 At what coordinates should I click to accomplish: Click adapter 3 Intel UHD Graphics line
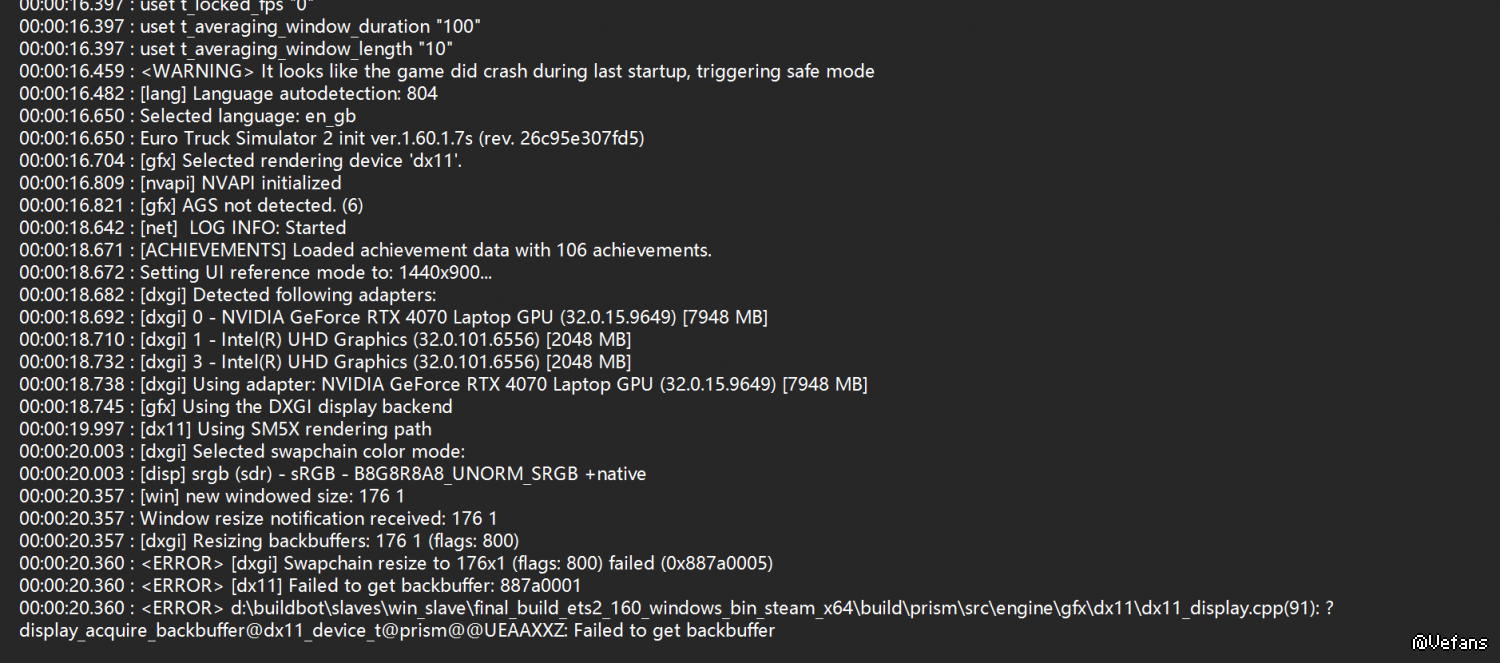(x=325, y=362)
